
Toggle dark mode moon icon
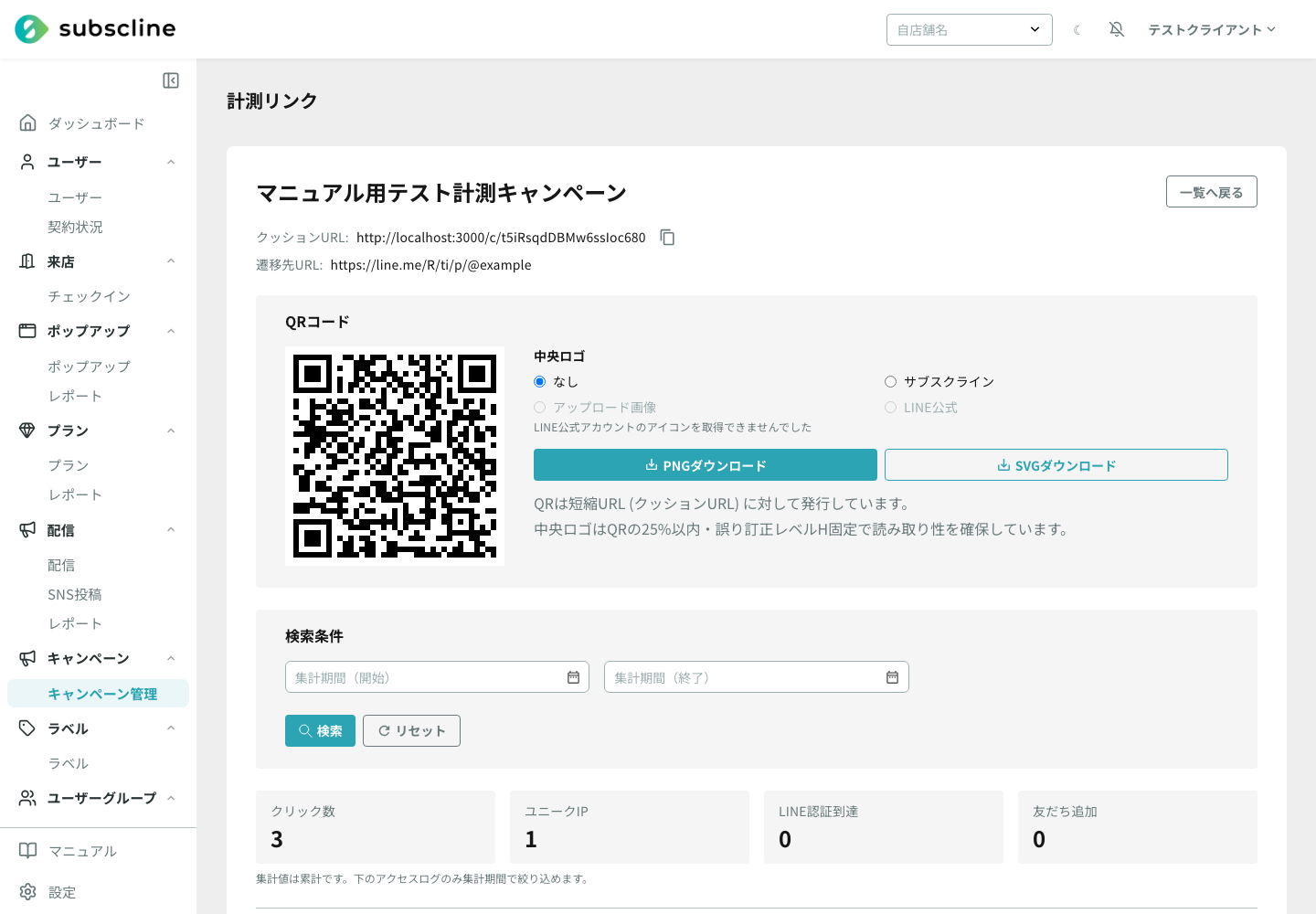[x=1077, y=30]
